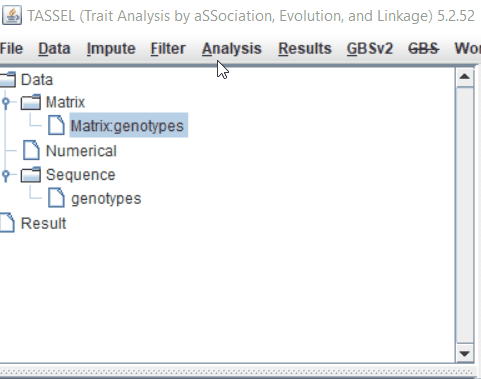Select the genotypes label under Sequence
The image size is (481, 379).
[x=106, y=199]
